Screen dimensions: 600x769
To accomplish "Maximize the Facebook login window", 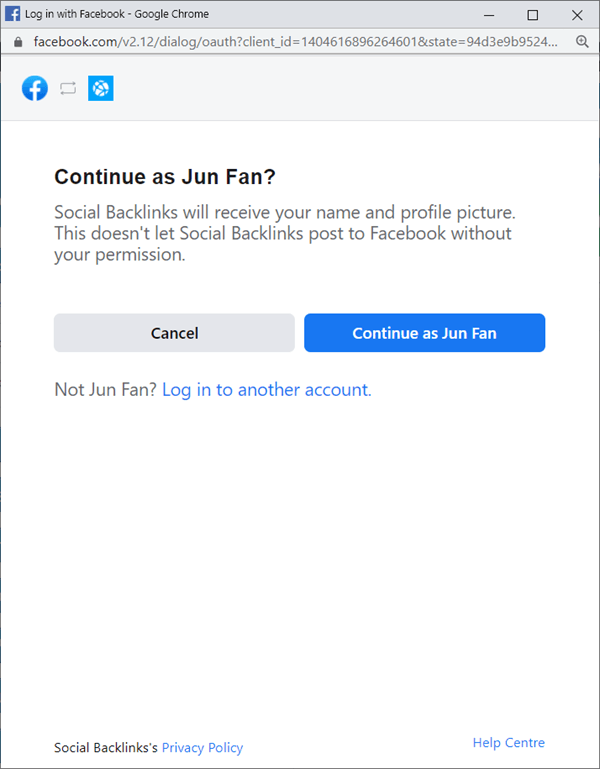I will point(533,14).
